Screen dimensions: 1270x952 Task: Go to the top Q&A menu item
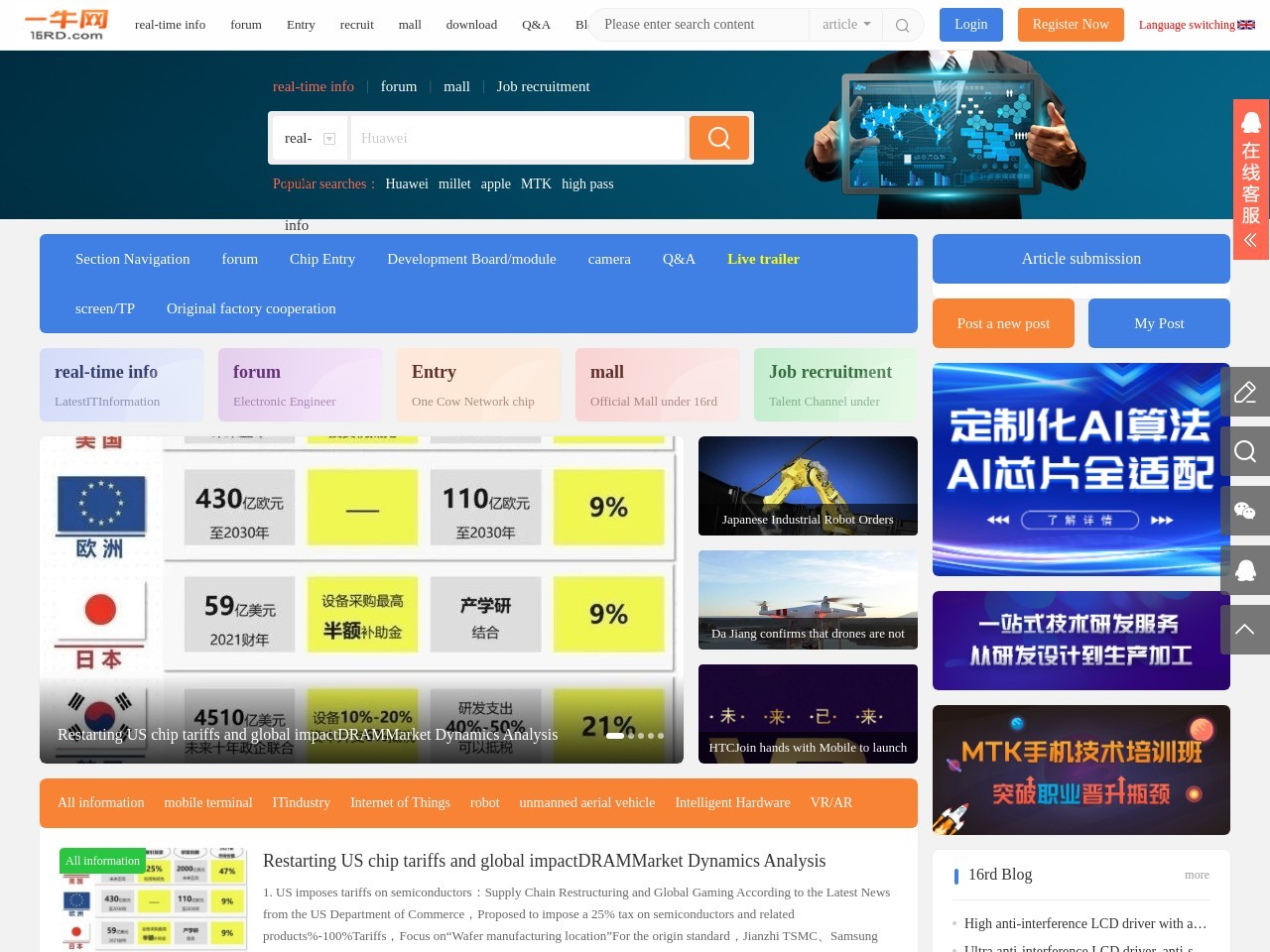pos(536,25)
